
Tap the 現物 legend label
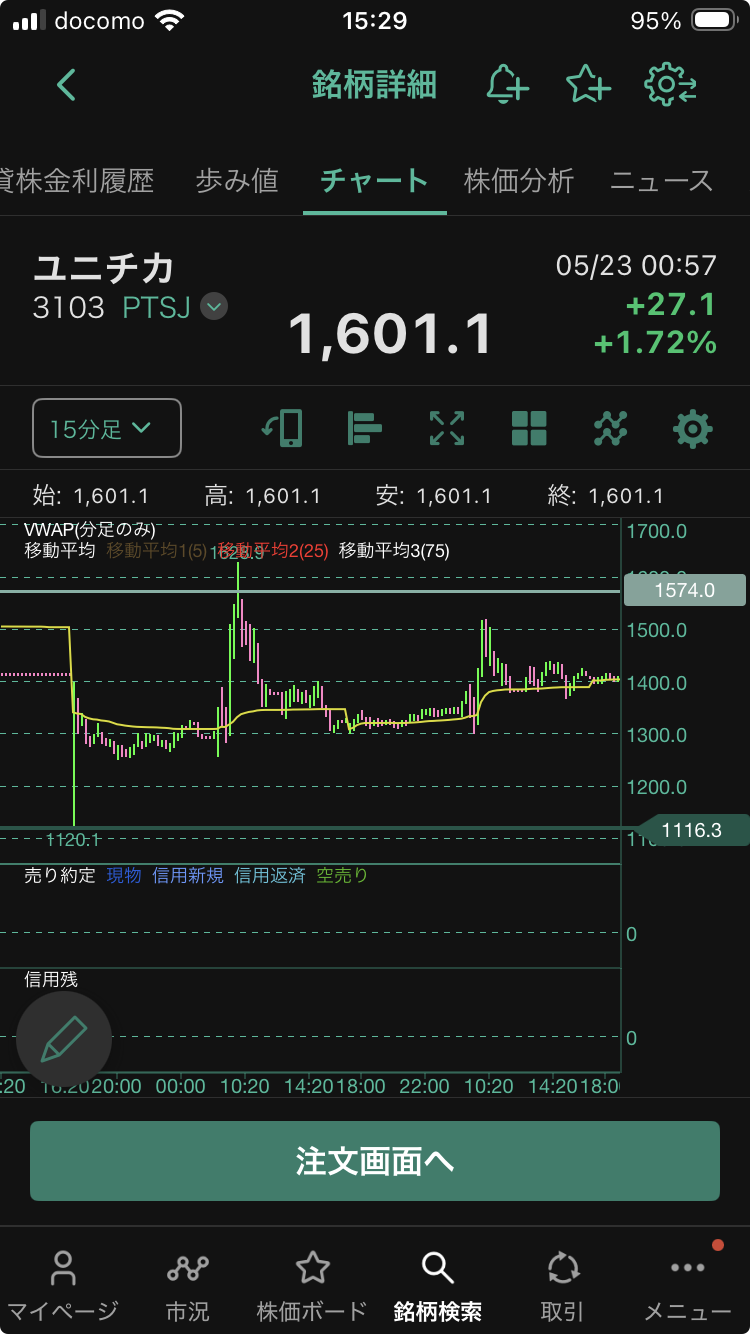point(124,875)
